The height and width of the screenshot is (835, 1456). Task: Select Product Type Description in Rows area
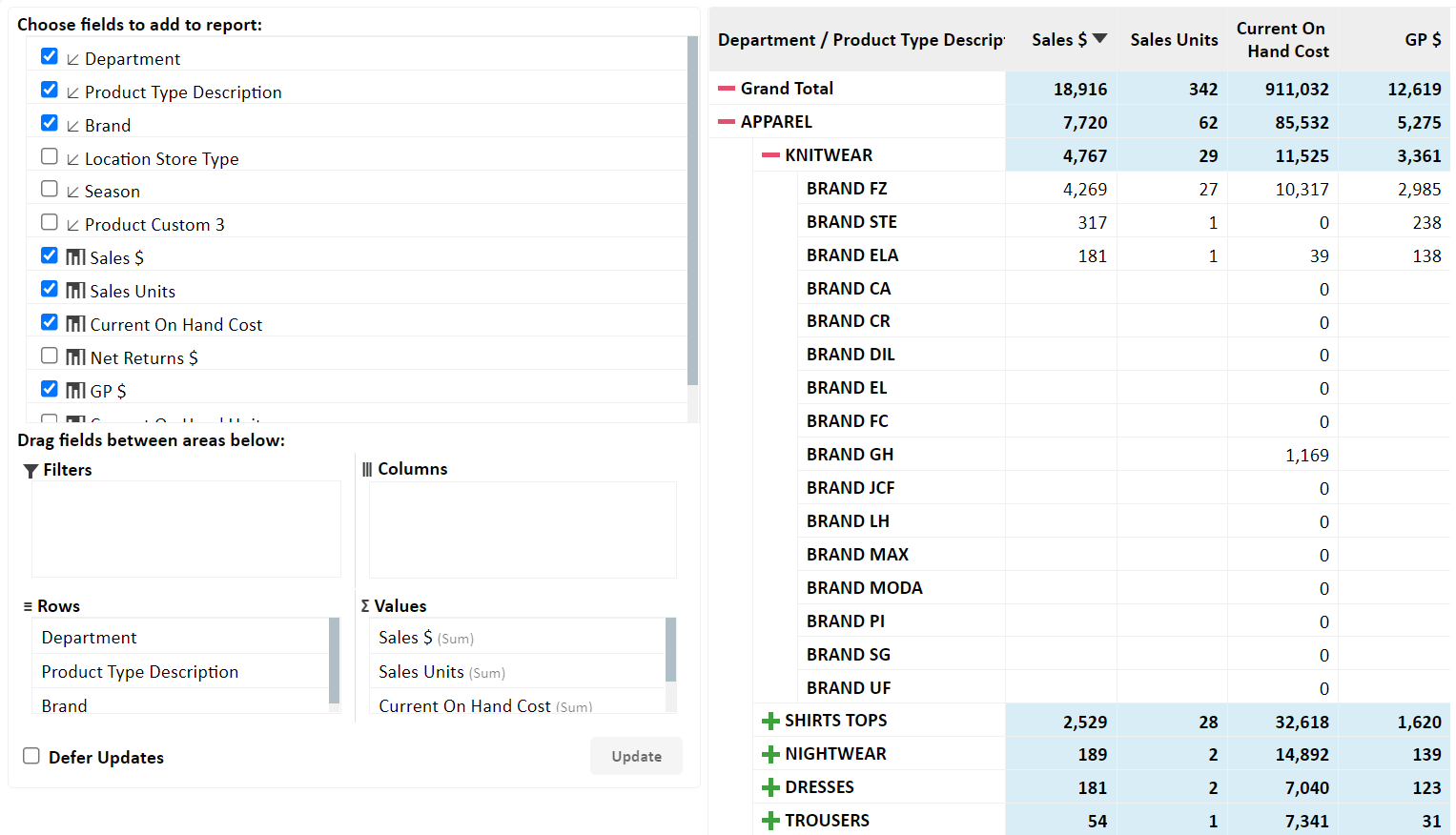140,671
